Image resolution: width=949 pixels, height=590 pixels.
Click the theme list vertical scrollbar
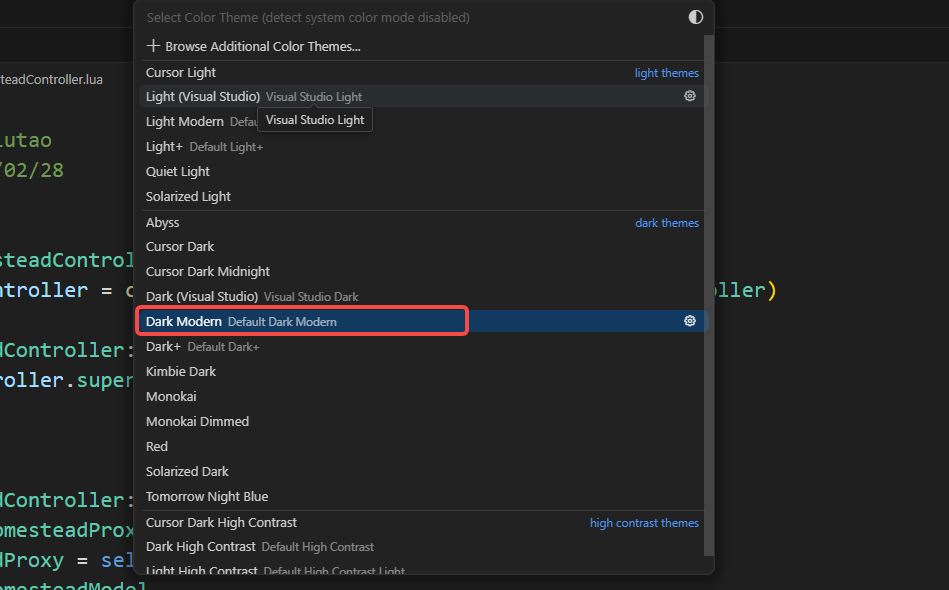[709, 295]
